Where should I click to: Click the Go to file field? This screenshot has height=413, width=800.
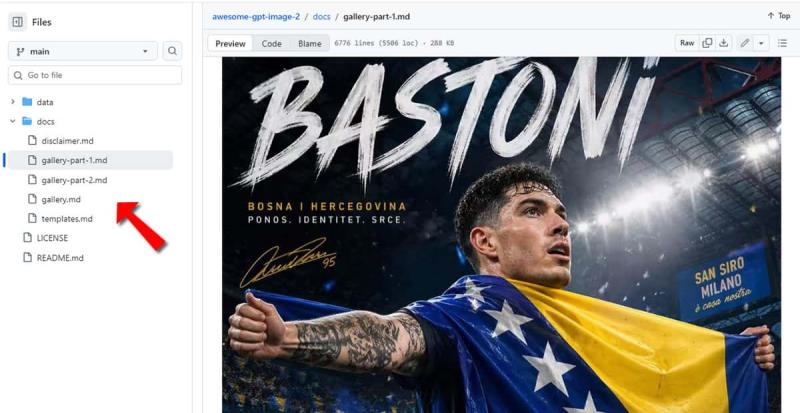[95, 75]
